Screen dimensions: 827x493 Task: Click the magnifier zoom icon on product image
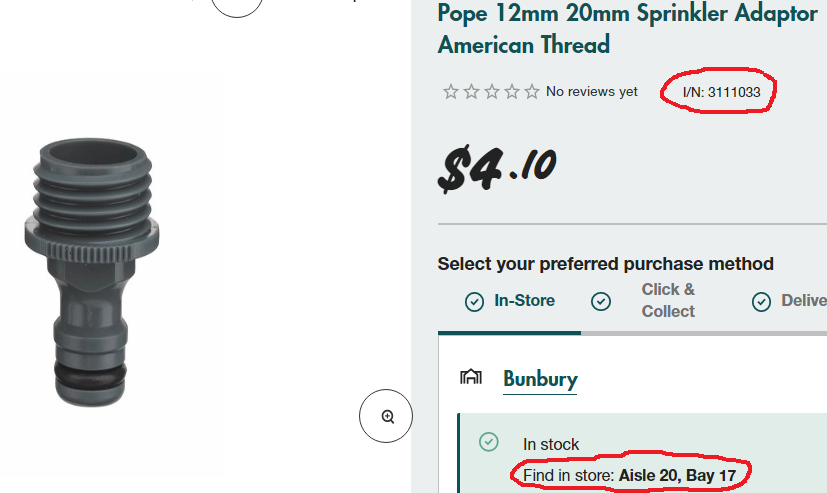tap(387, 416)
